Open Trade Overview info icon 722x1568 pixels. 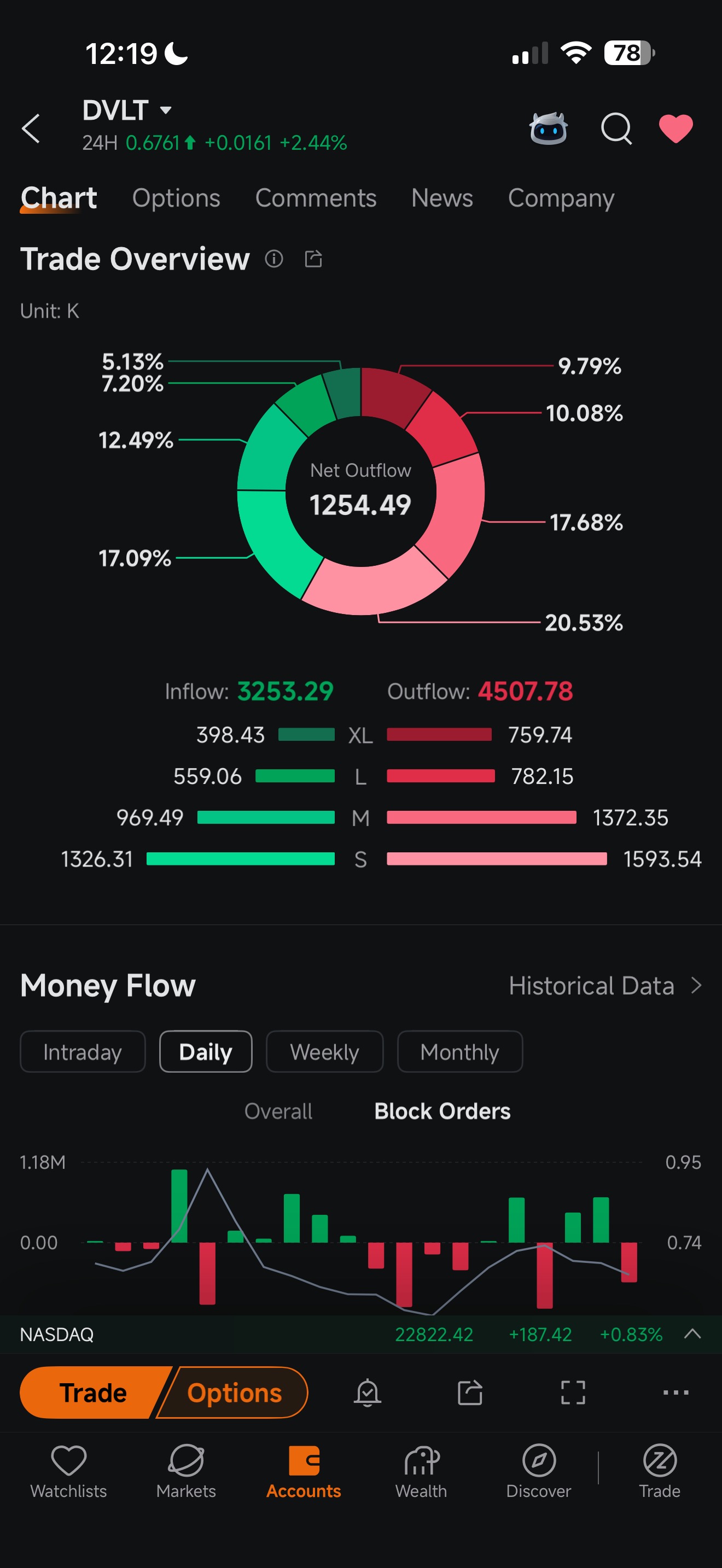coord(274,259)
